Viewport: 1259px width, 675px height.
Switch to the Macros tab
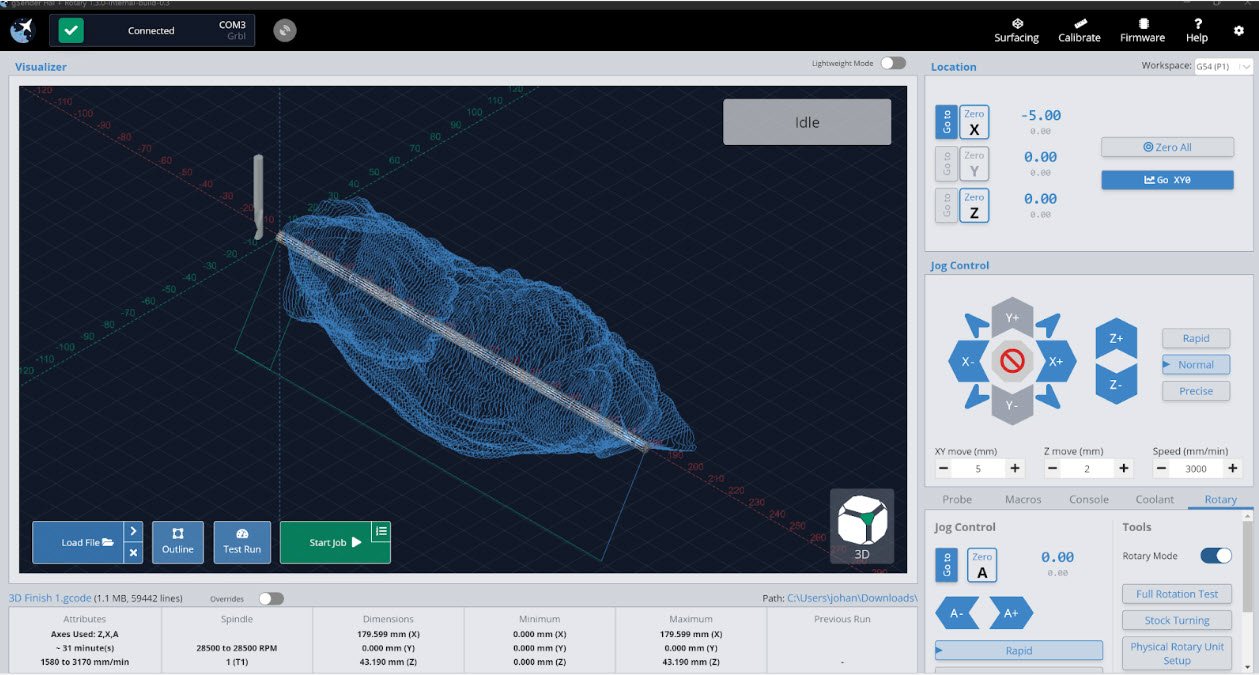pyautogui.click(x=1022, y=499)
